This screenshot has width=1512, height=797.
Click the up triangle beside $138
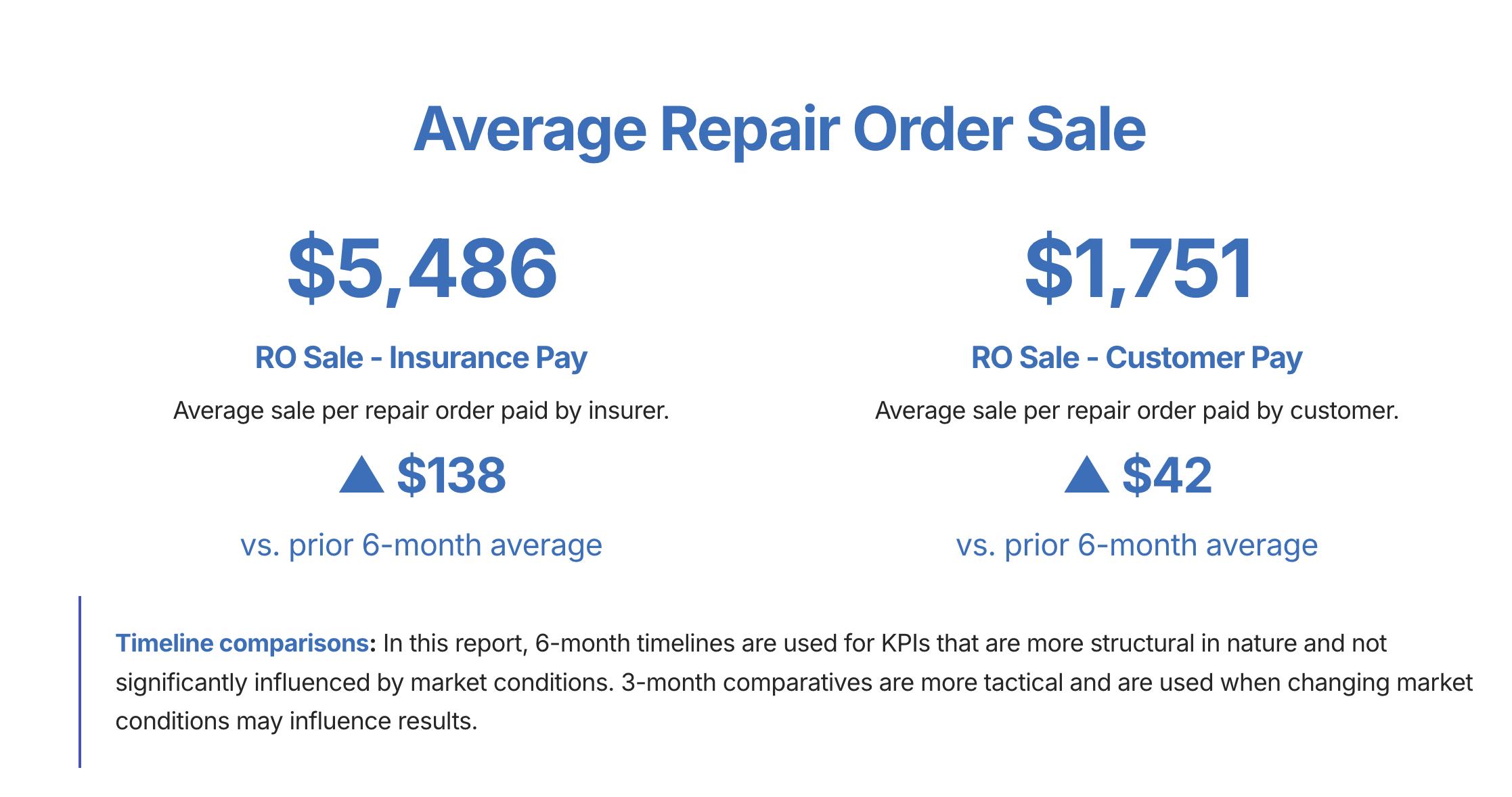(x=361, y=476)
